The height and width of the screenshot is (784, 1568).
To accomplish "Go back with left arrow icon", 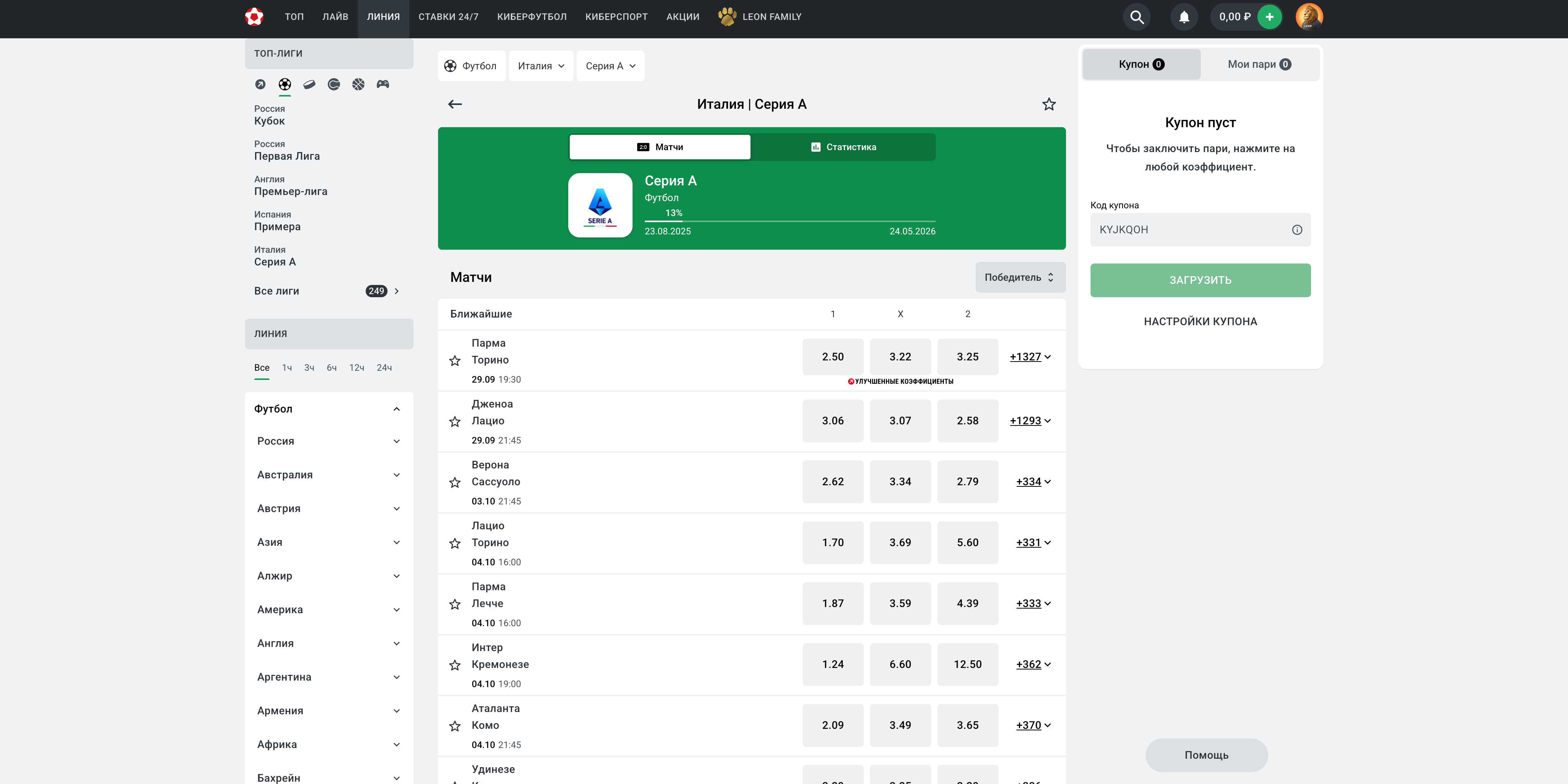I will pyautogui.click(x=455, y=104).
